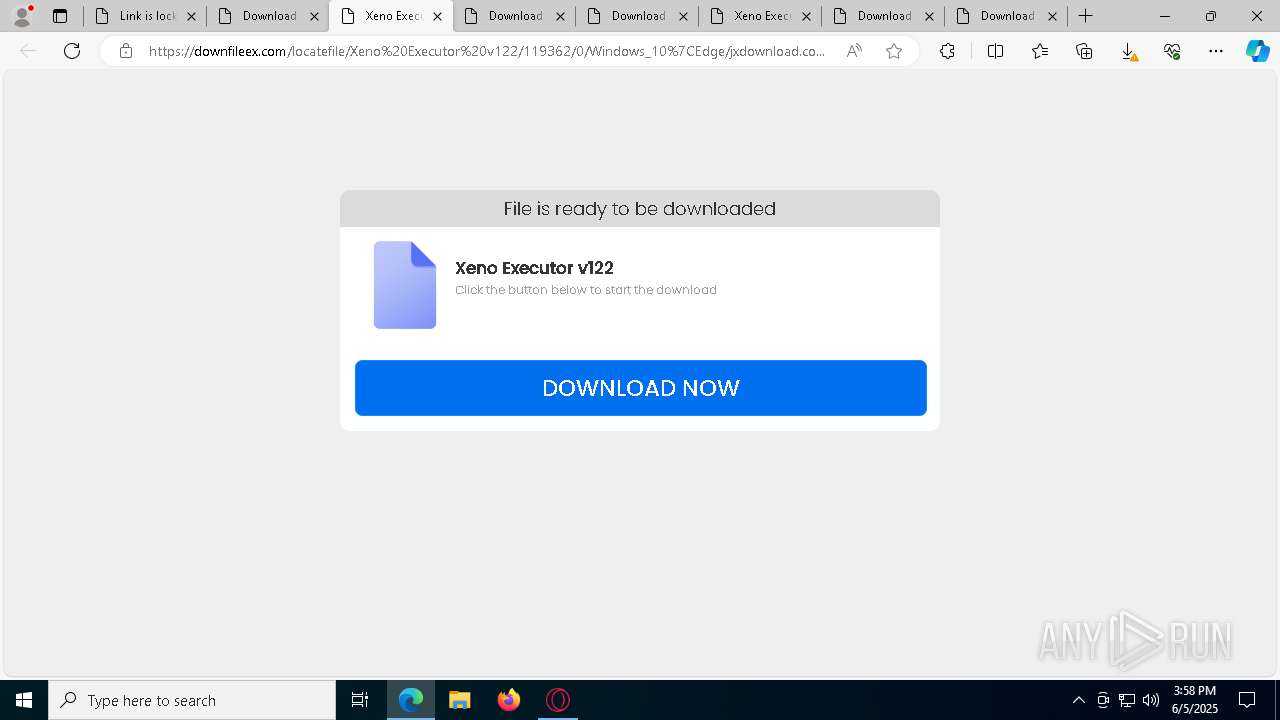Open File Explorer from taskbar
1280x720 pixels.
point(460,700)
